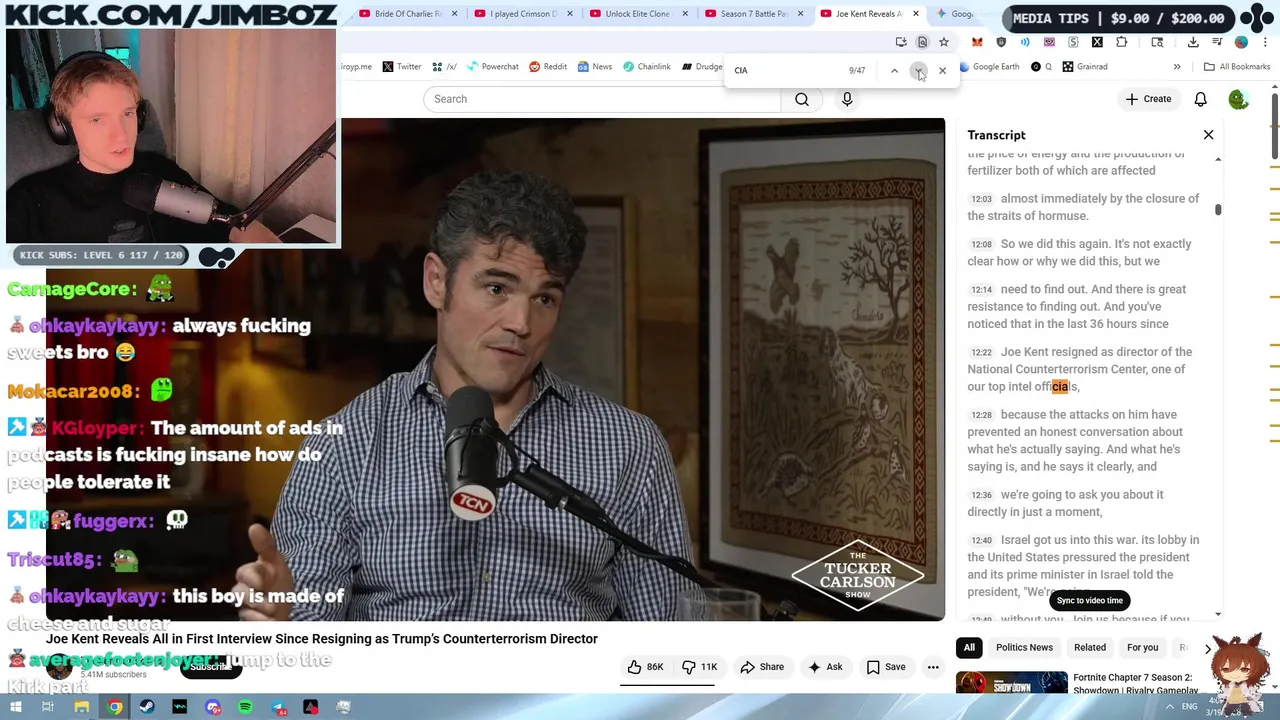
Task: Open News bookmark
Action: coord(594,67)
